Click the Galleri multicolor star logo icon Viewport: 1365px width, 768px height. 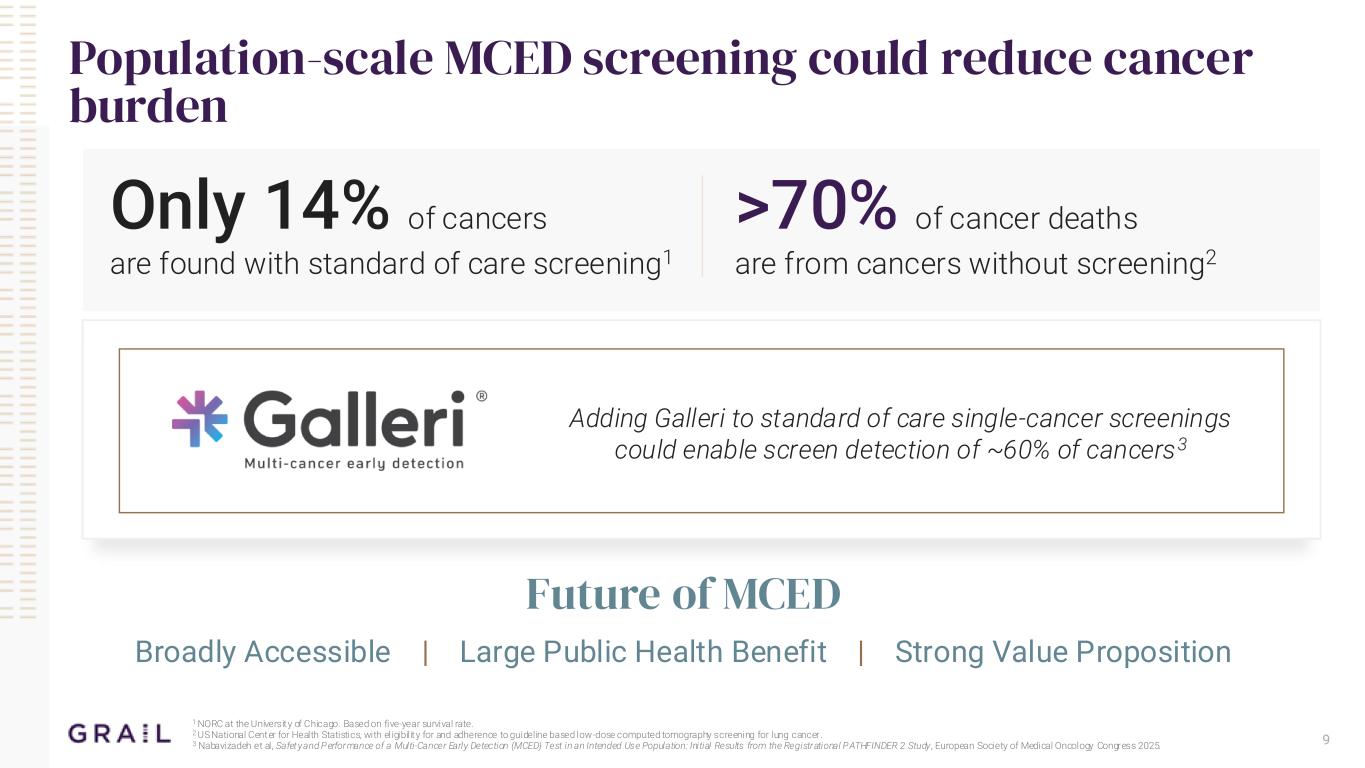click(199, 418)
